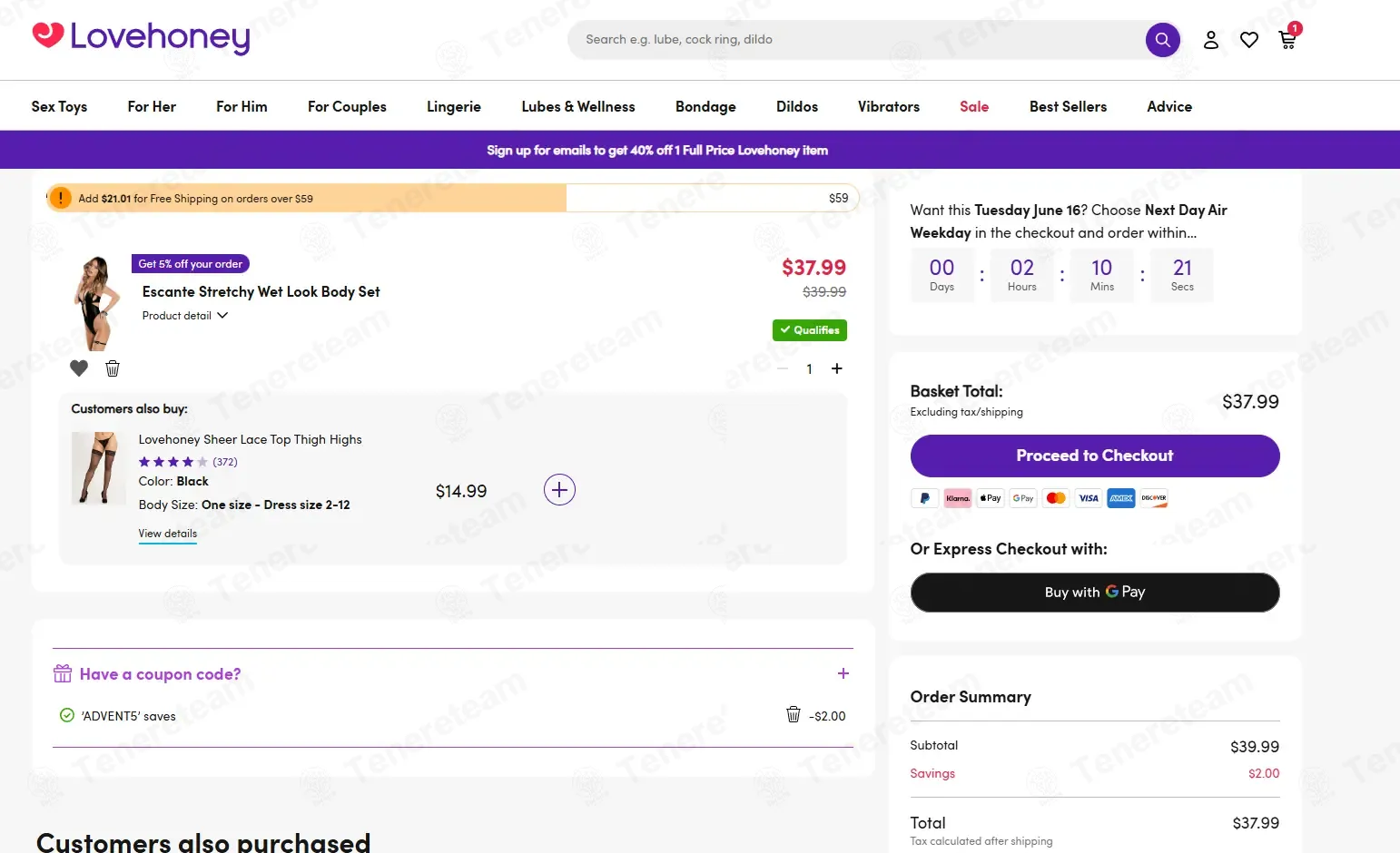Open the Lingerie menu
Image resolution: width=1400 pixels, height=853 pixels.
[454, 106]
